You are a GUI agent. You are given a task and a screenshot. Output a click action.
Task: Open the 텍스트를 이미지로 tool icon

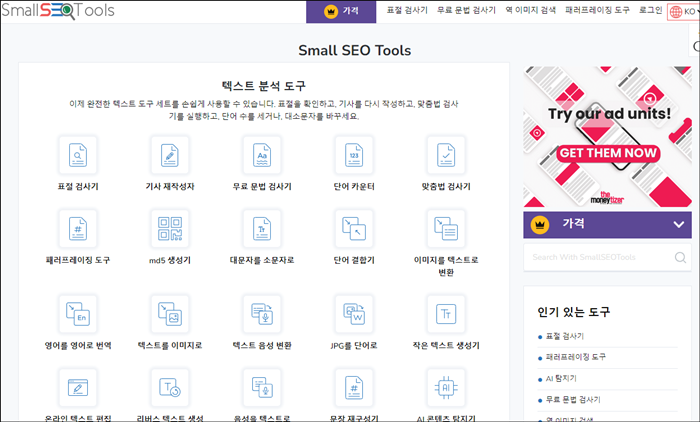[x=170, y=314]
